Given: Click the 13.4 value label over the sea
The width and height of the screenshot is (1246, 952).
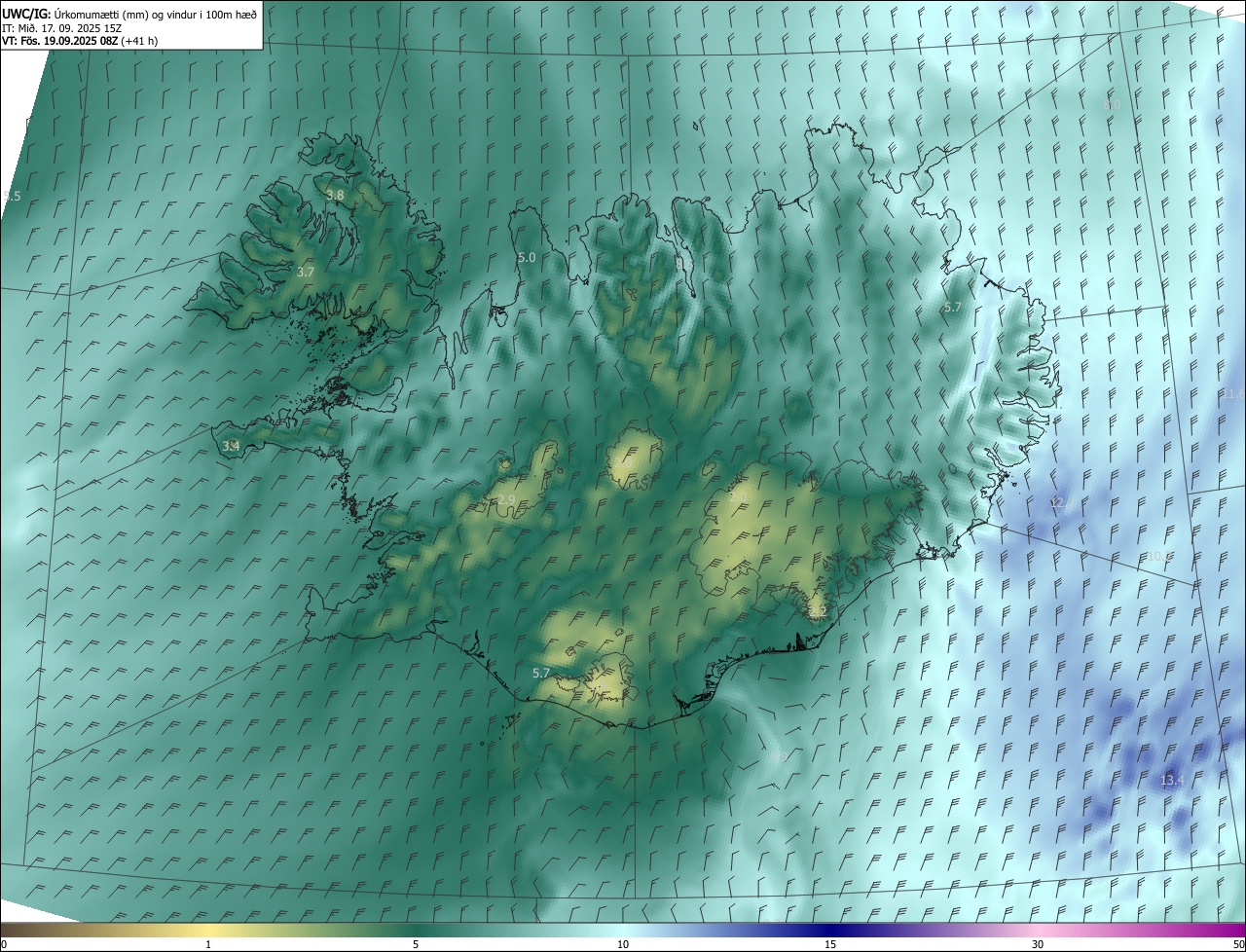Looking at the screenshot, I should click(x=1172, y=781).
